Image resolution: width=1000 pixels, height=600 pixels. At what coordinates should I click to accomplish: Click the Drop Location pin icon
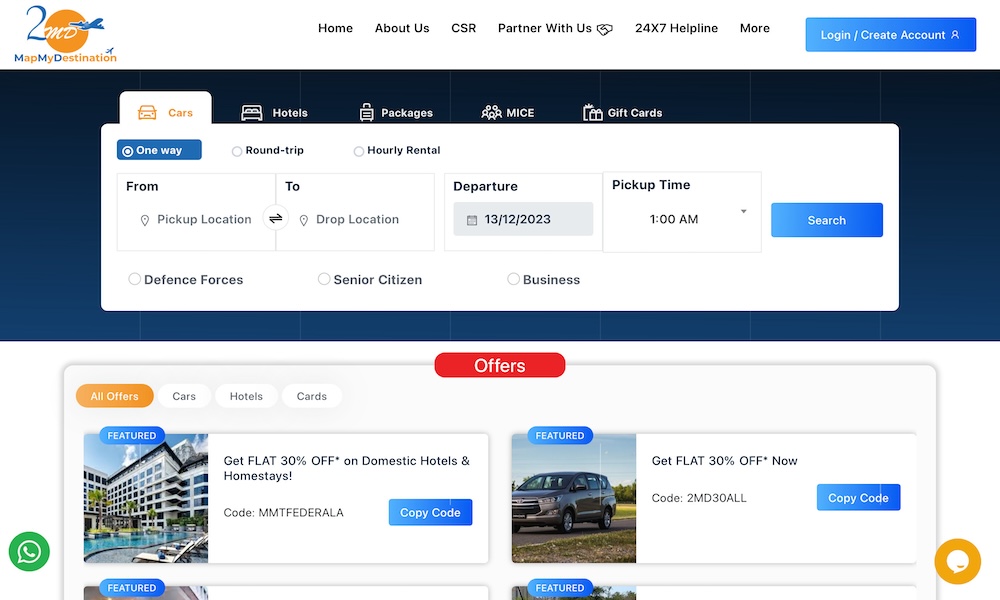click(304, 220)
